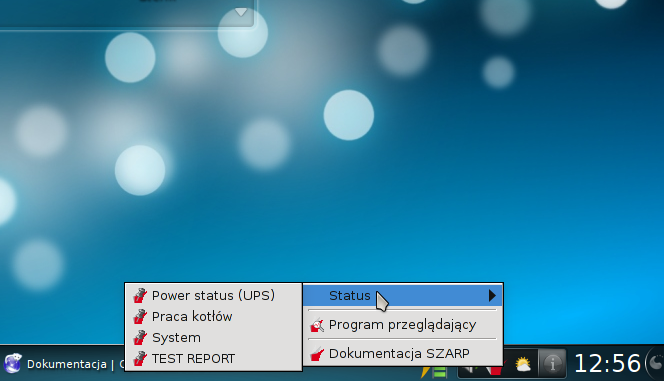Screen dimensions: 664x381
Task: Click the crescent moon icon by the clock
Action: pyautogui.click(x=656, y=363)
